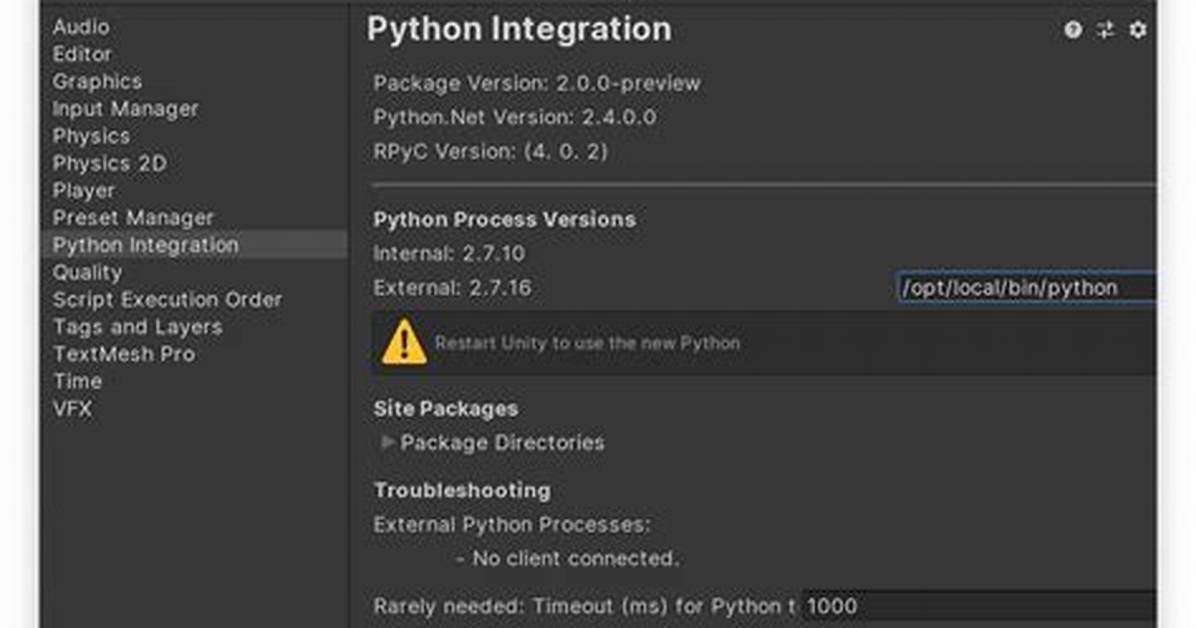The image size is (1196, 628).
Task: Select Editor settings category
Action: pos(82,54)
